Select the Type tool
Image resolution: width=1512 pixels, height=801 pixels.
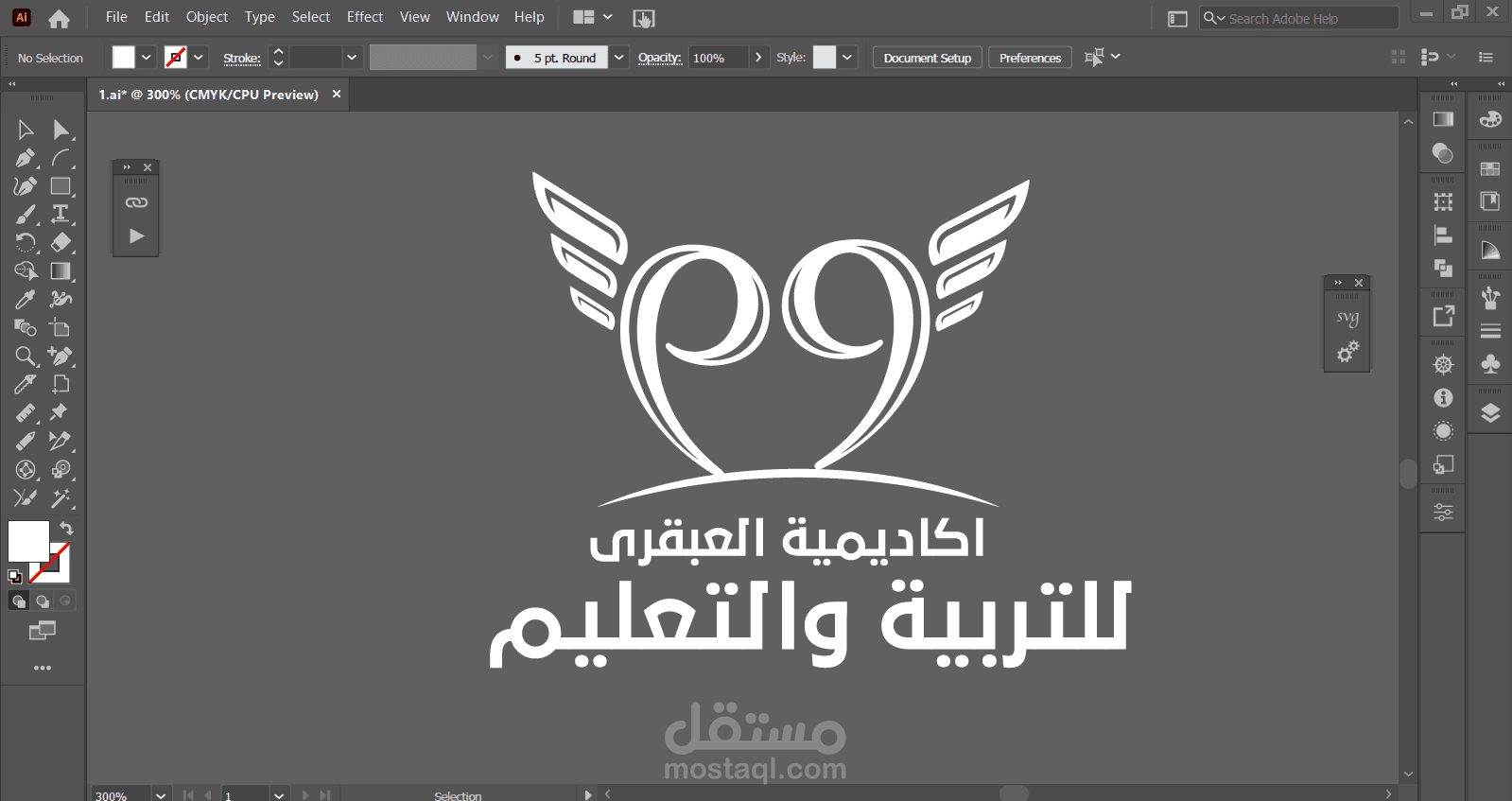[x=61, y=215]
